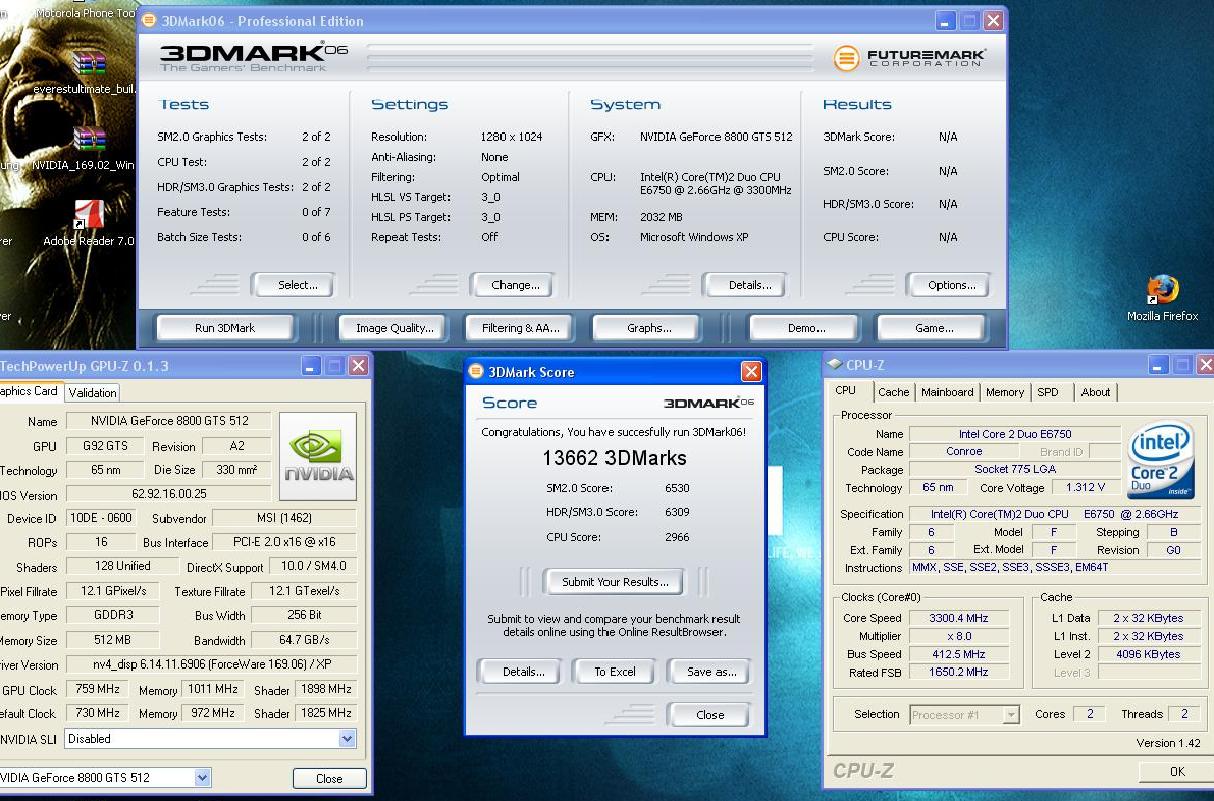Screen dimensions: 1214x801
Task: Click the NVIDIA logo in GPU-Z
Action: tap(318, 456)
